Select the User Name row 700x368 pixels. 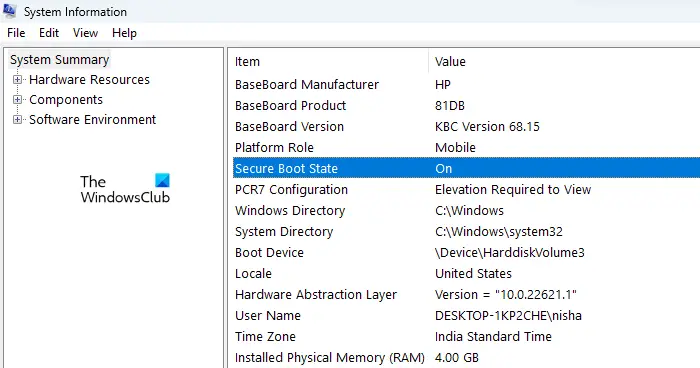(x=467, y=316)
